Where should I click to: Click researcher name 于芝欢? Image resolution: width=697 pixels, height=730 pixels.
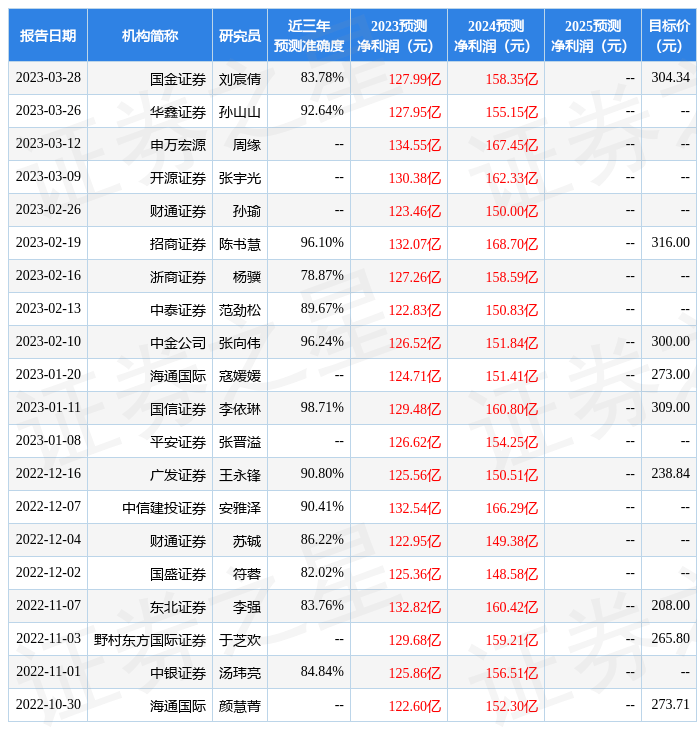(x=240, y=641)
